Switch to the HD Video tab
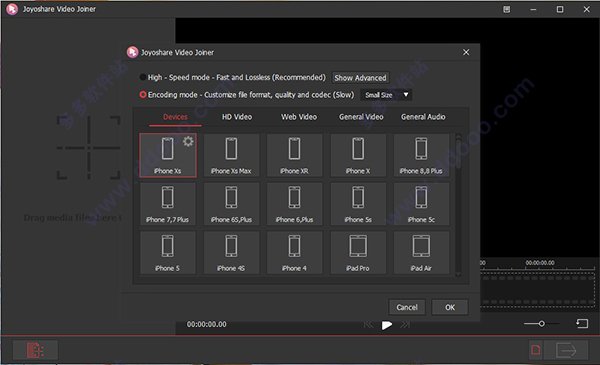Screen dimensions: 600x365 pos(237,117)
